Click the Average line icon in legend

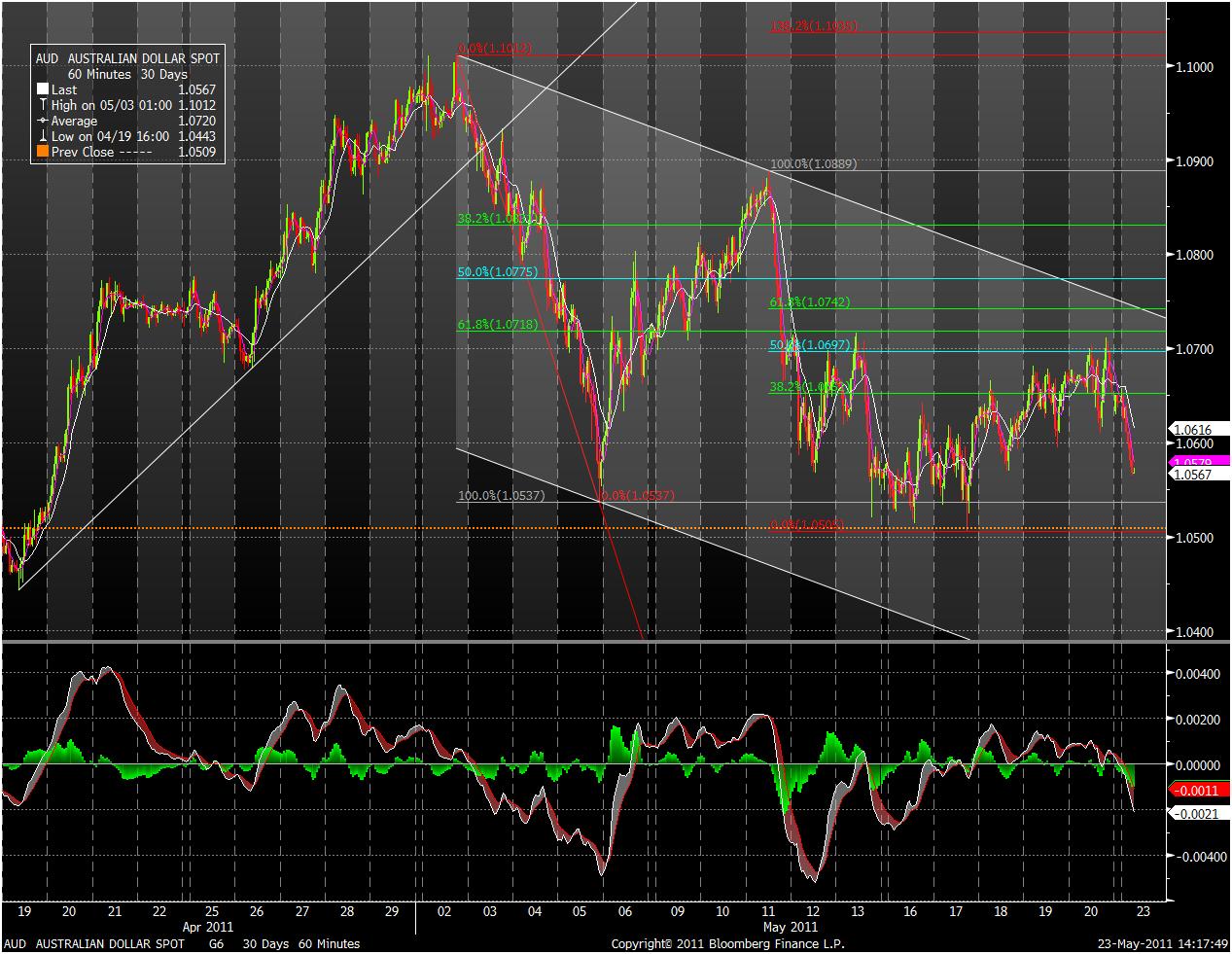pos(42,122)
